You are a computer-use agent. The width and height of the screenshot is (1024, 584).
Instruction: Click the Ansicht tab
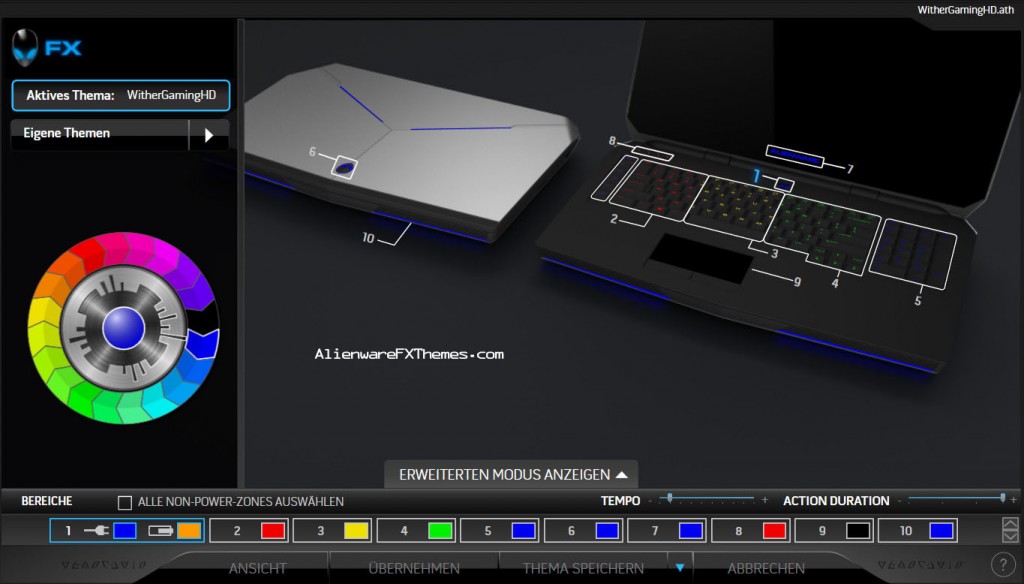257,568
